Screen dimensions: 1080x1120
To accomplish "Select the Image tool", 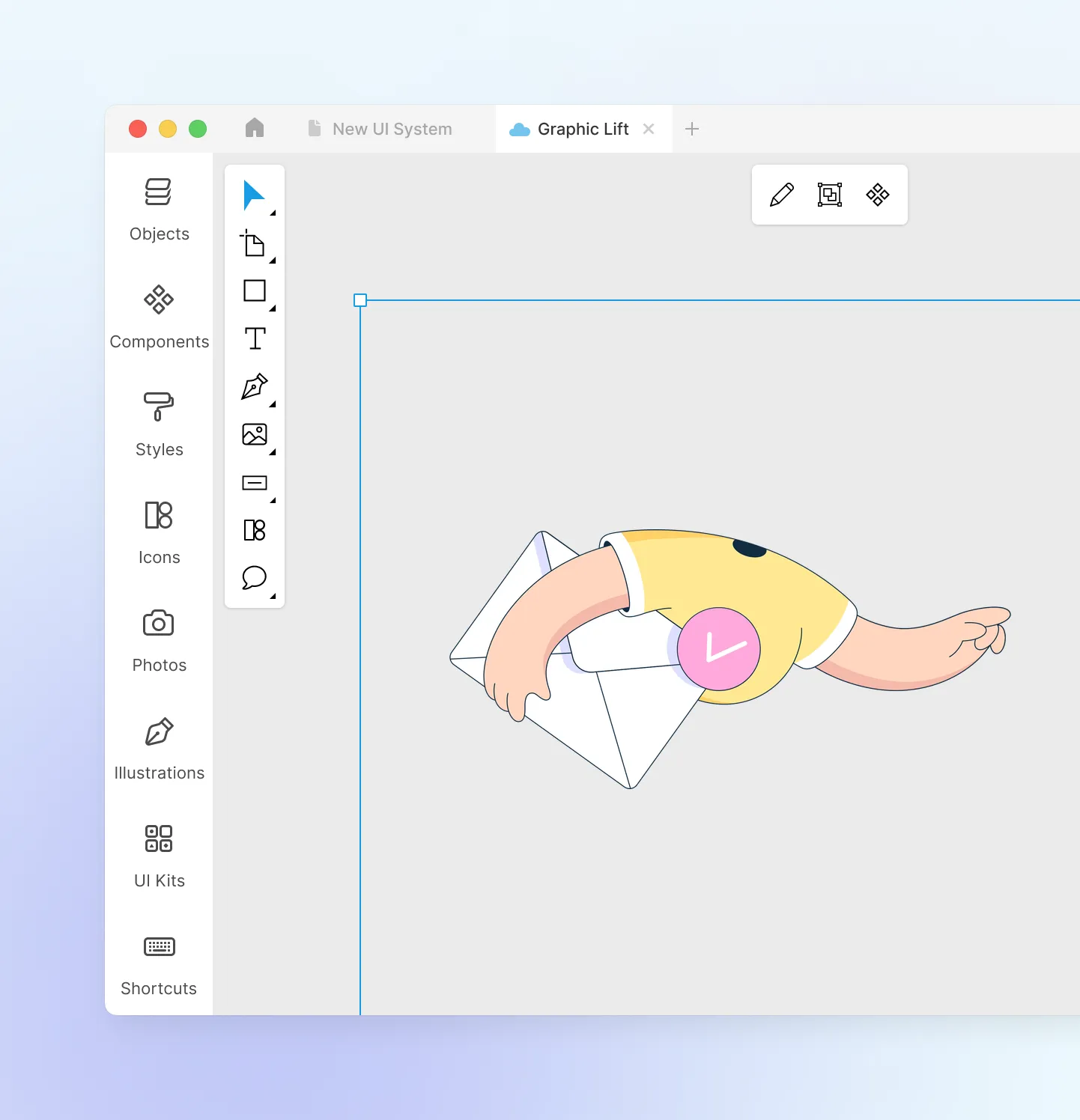I will tap(255, 434).
